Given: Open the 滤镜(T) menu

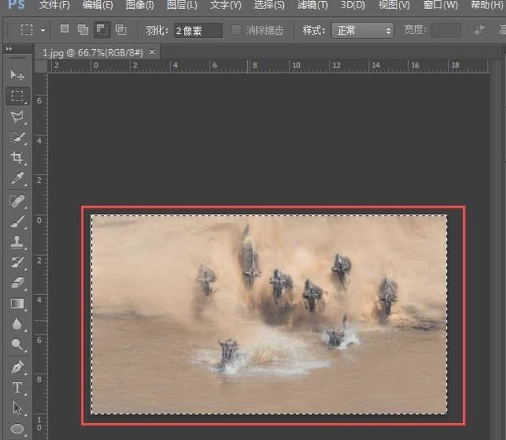Looking at the screenshot, I should [x=313, y=5].
